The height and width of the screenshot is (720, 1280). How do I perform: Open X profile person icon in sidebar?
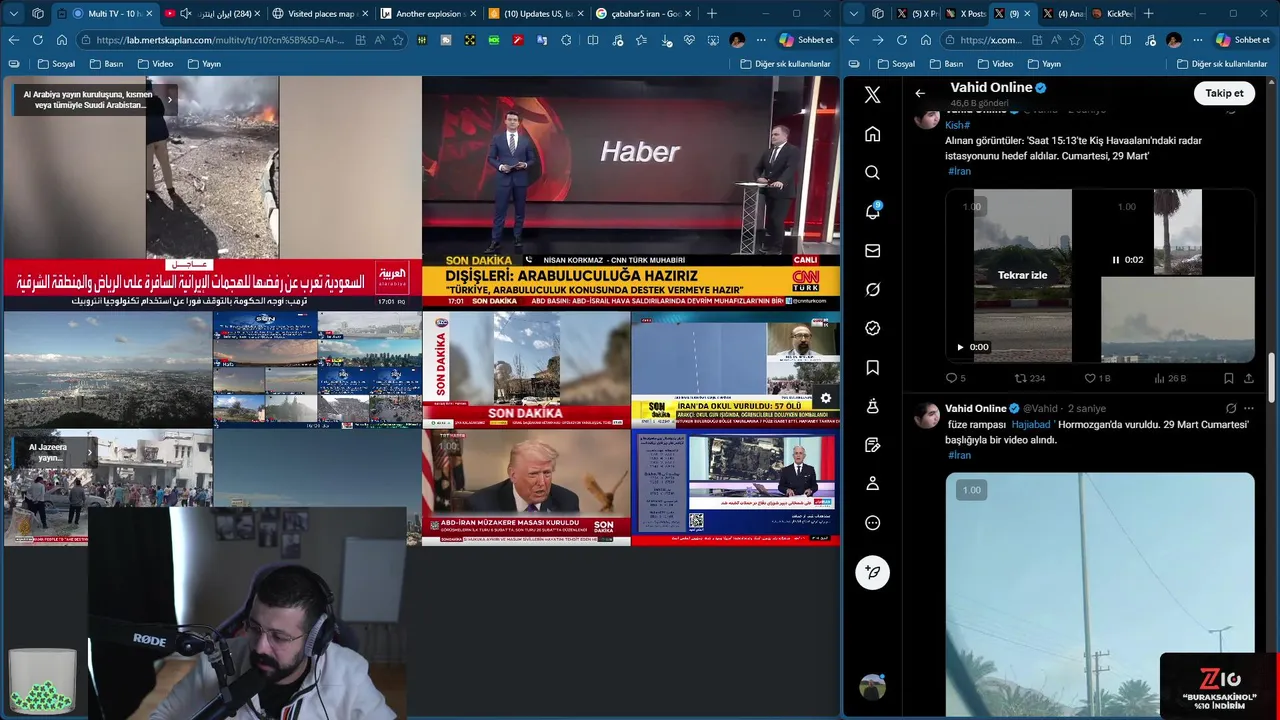pos(872,484)
